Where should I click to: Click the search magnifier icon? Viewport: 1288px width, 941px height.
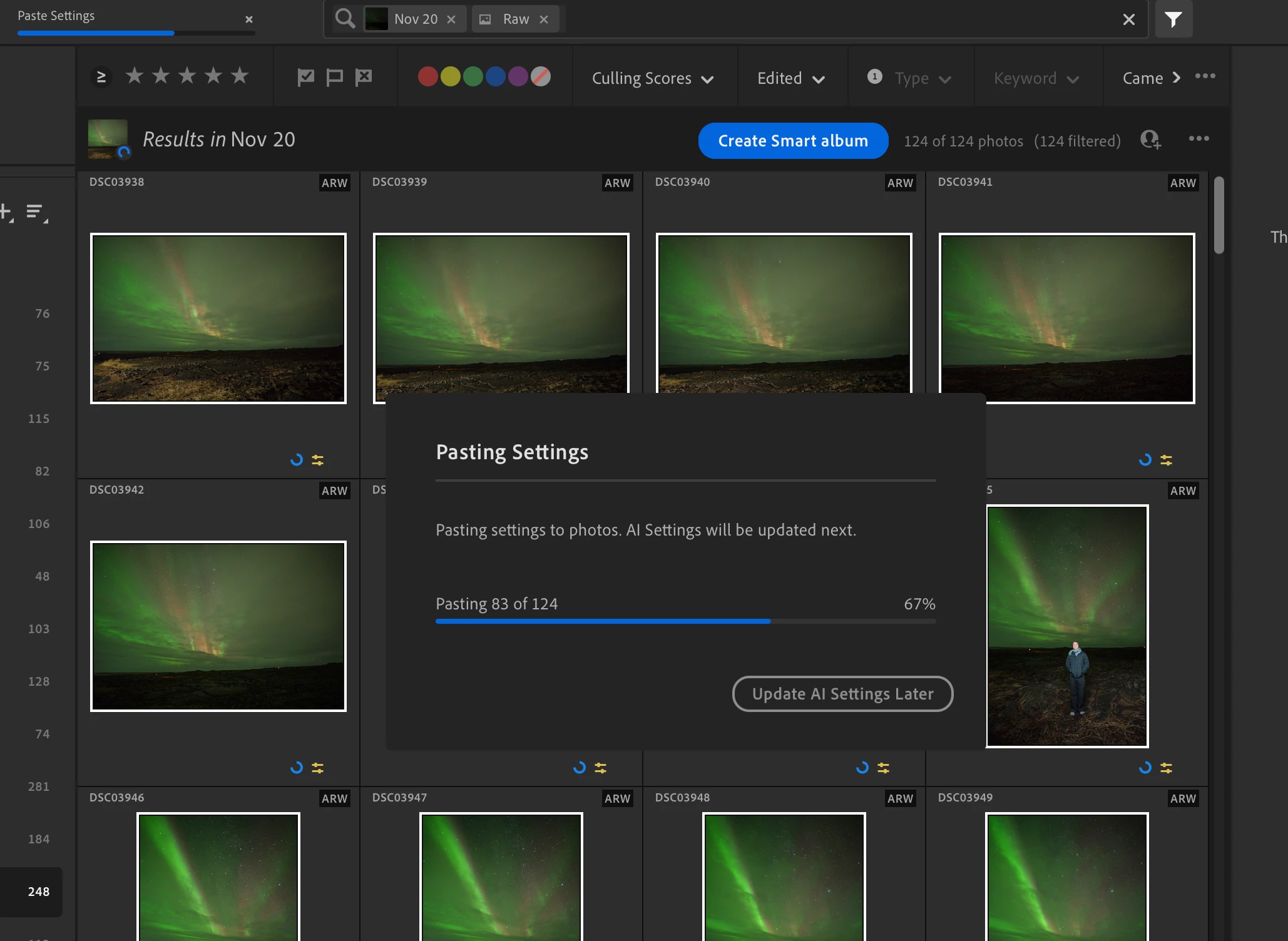(x=344, y=19)
